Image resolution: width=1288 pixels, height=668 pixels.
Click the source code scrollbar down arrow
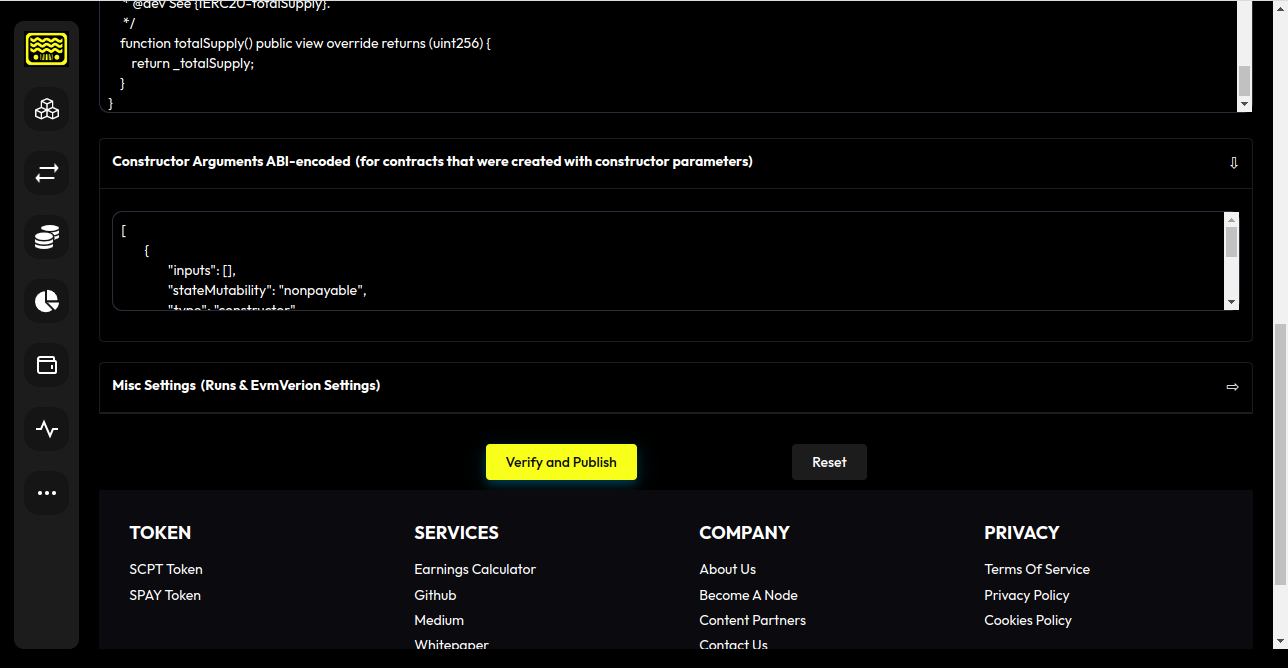click(x=1244, y=104)
